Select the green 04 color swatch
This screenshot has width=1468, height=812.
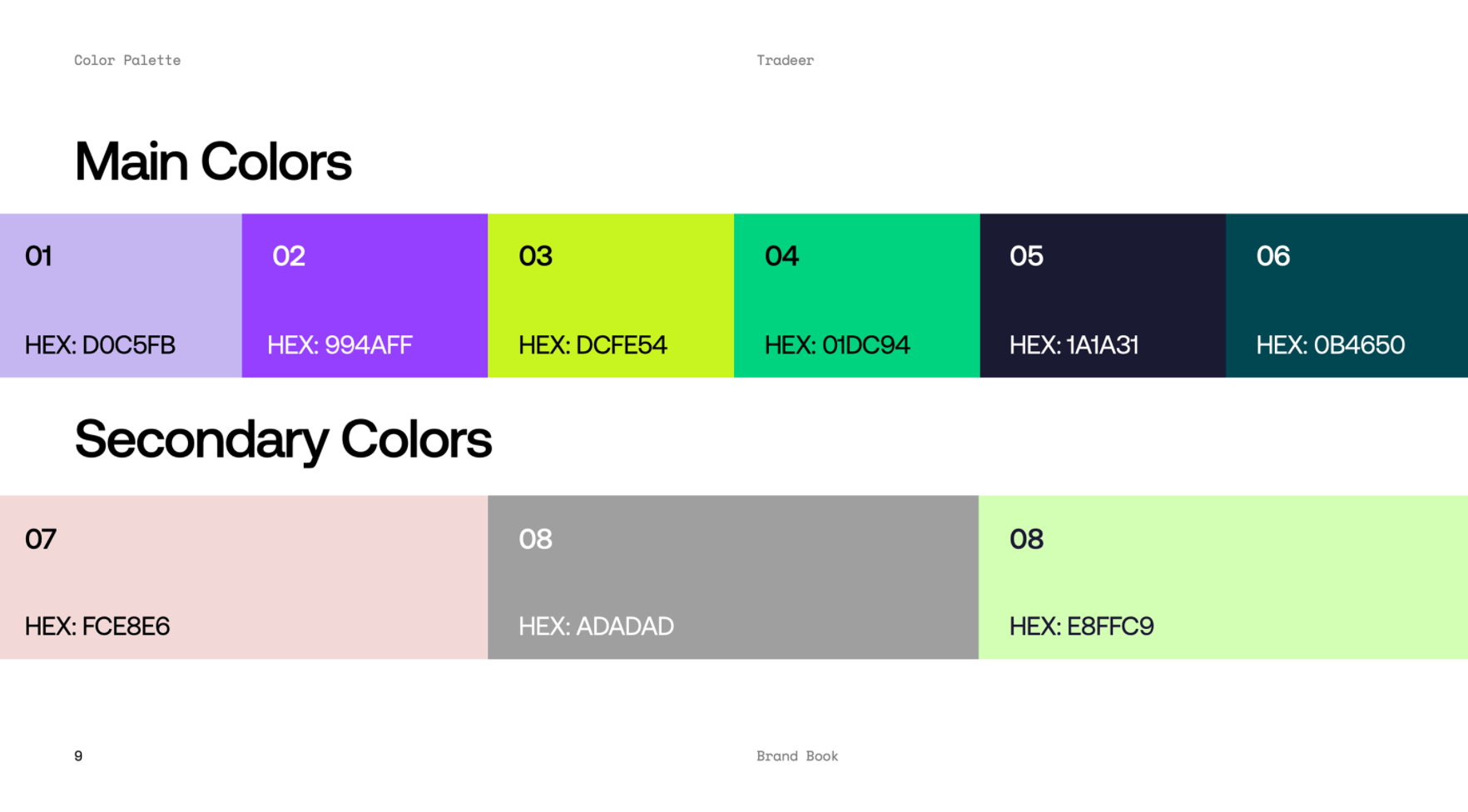tap(856, 295)
